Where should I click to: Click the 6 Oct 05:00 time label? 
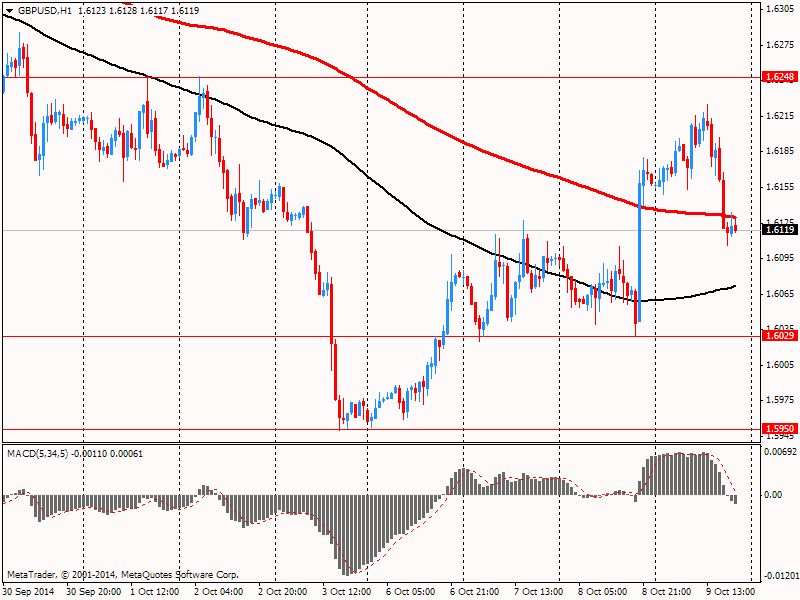pos(411,592)
